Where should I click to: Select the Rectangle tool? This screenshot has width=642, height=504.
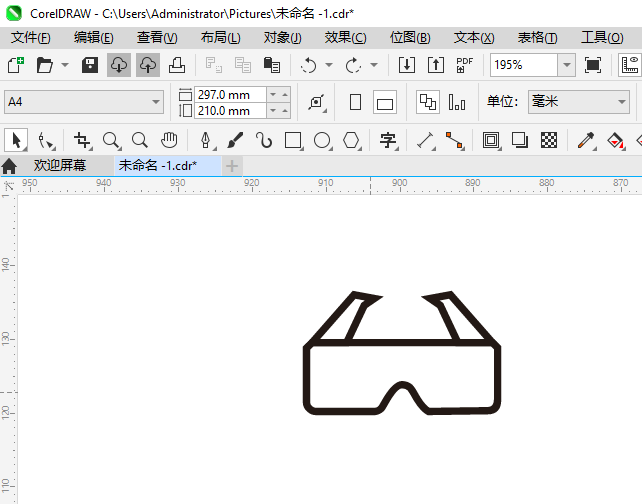click(x=293, y=140)
